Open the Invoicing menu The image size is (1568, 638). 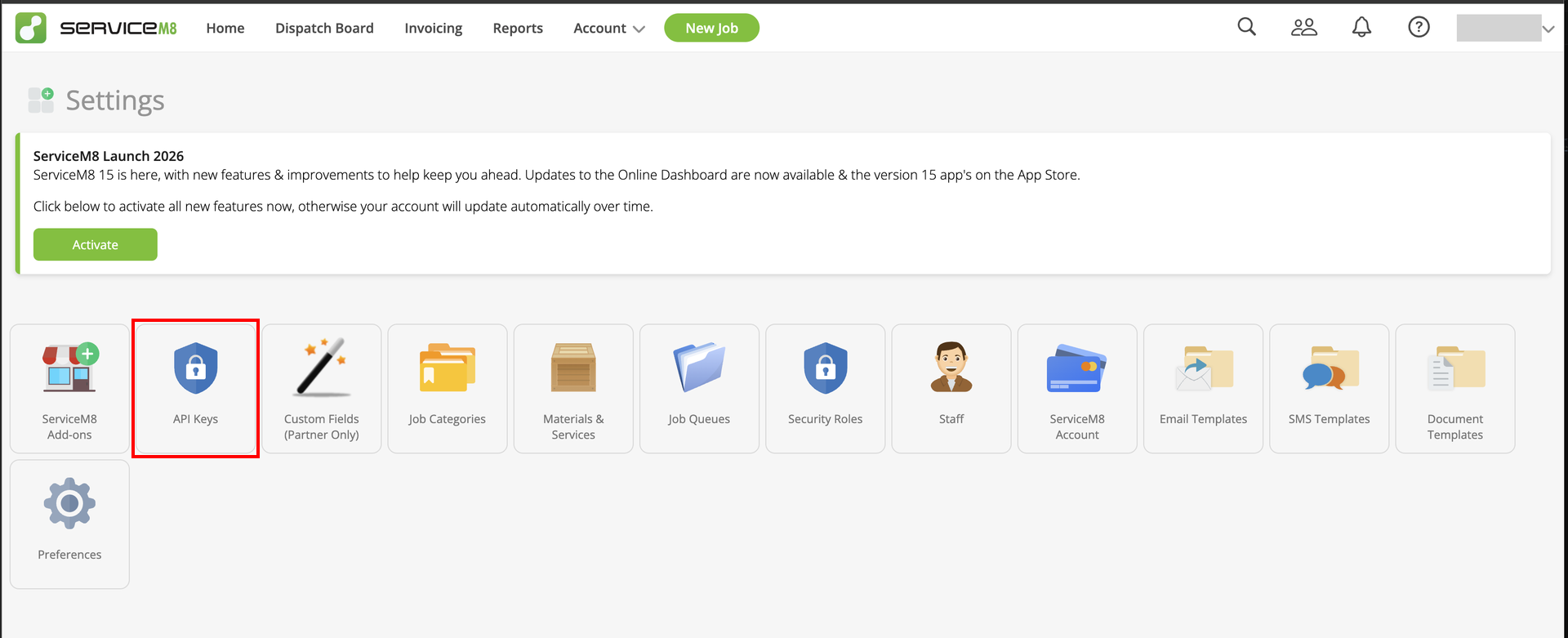tap(434, 28)
